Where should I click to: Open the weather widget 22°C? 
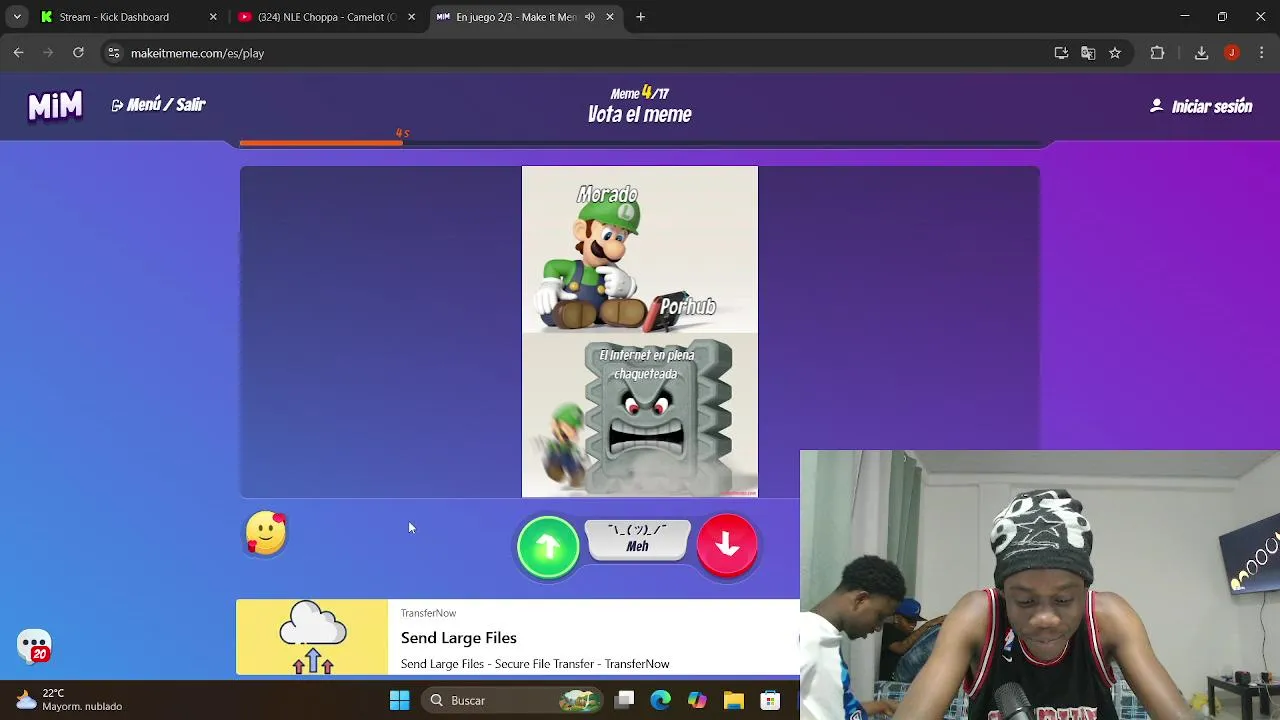coord(70,700)
